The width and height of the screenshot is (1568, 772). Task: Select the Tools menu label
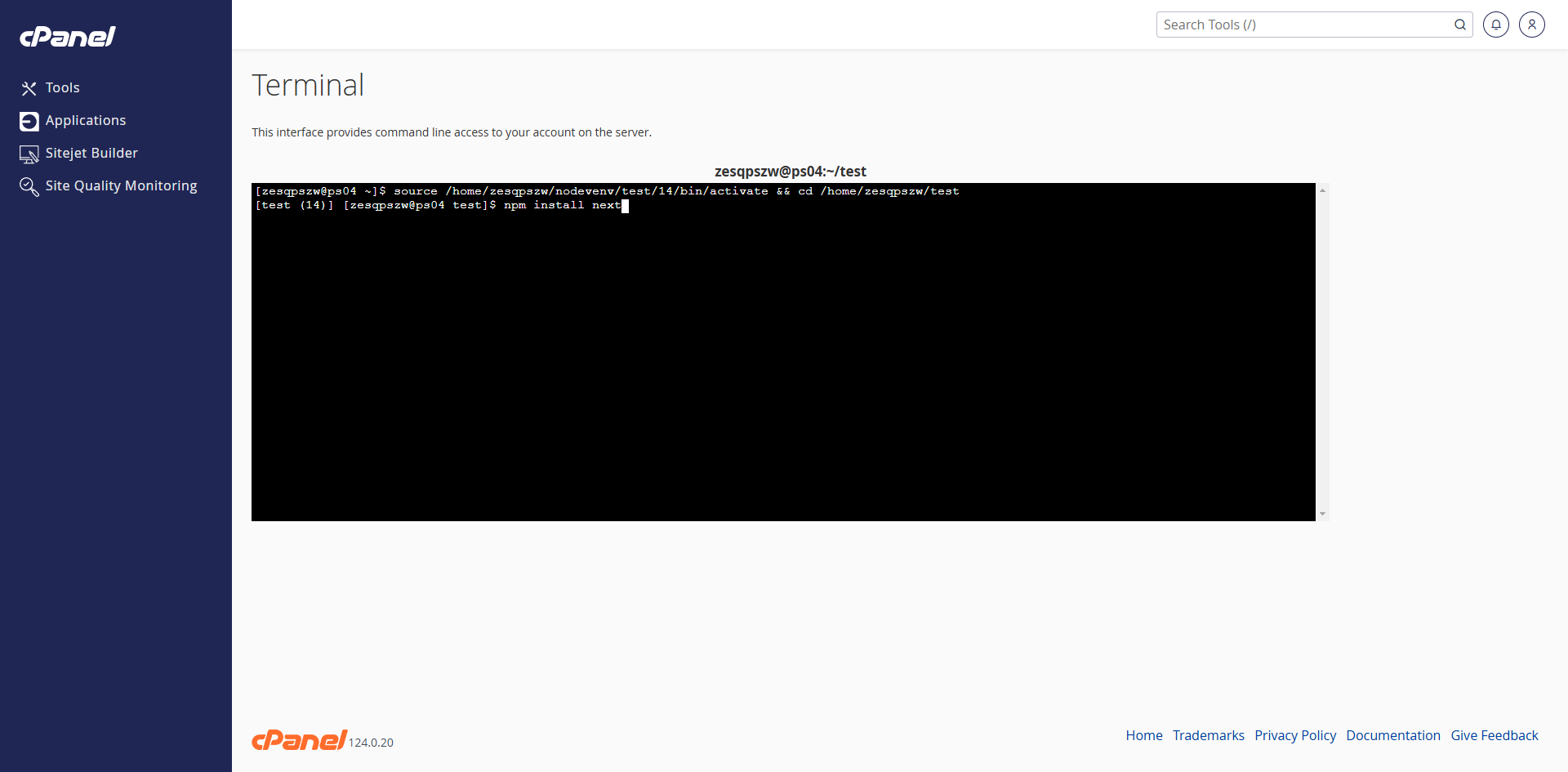pyautogui.click(x=63, y=87)
